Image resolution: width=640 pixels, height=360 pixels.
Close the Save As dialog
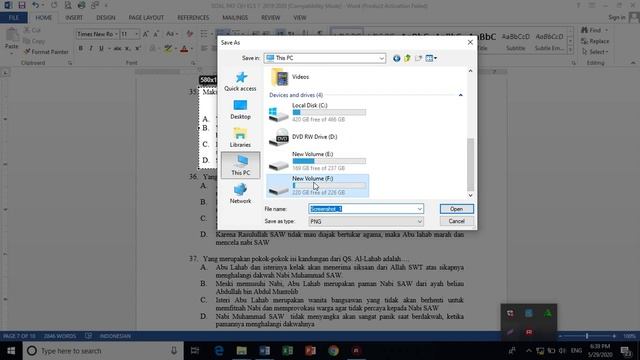(470, 42)
